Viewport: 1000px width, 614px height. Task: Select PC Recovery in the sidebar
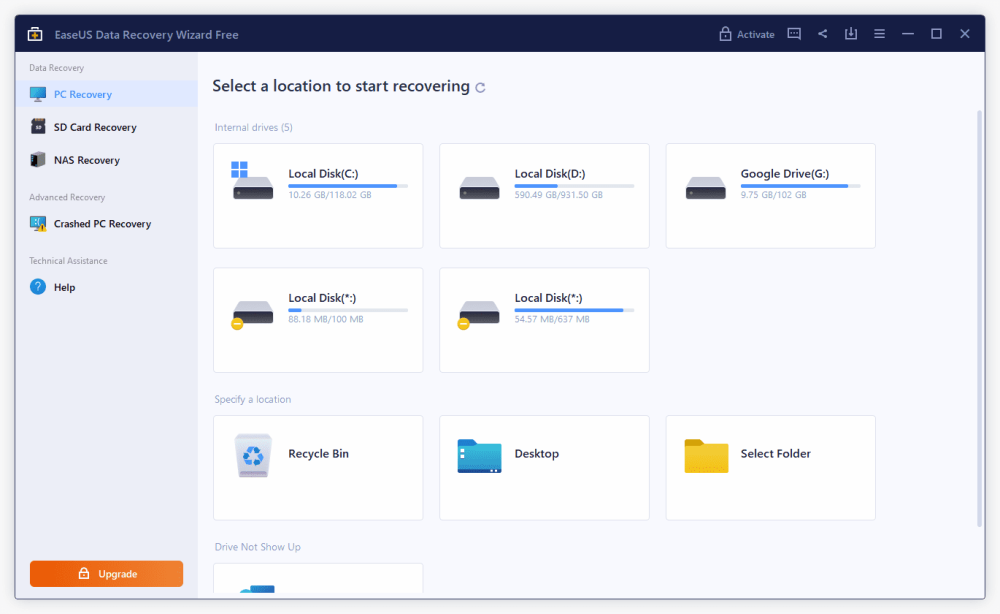click(83, 94)
